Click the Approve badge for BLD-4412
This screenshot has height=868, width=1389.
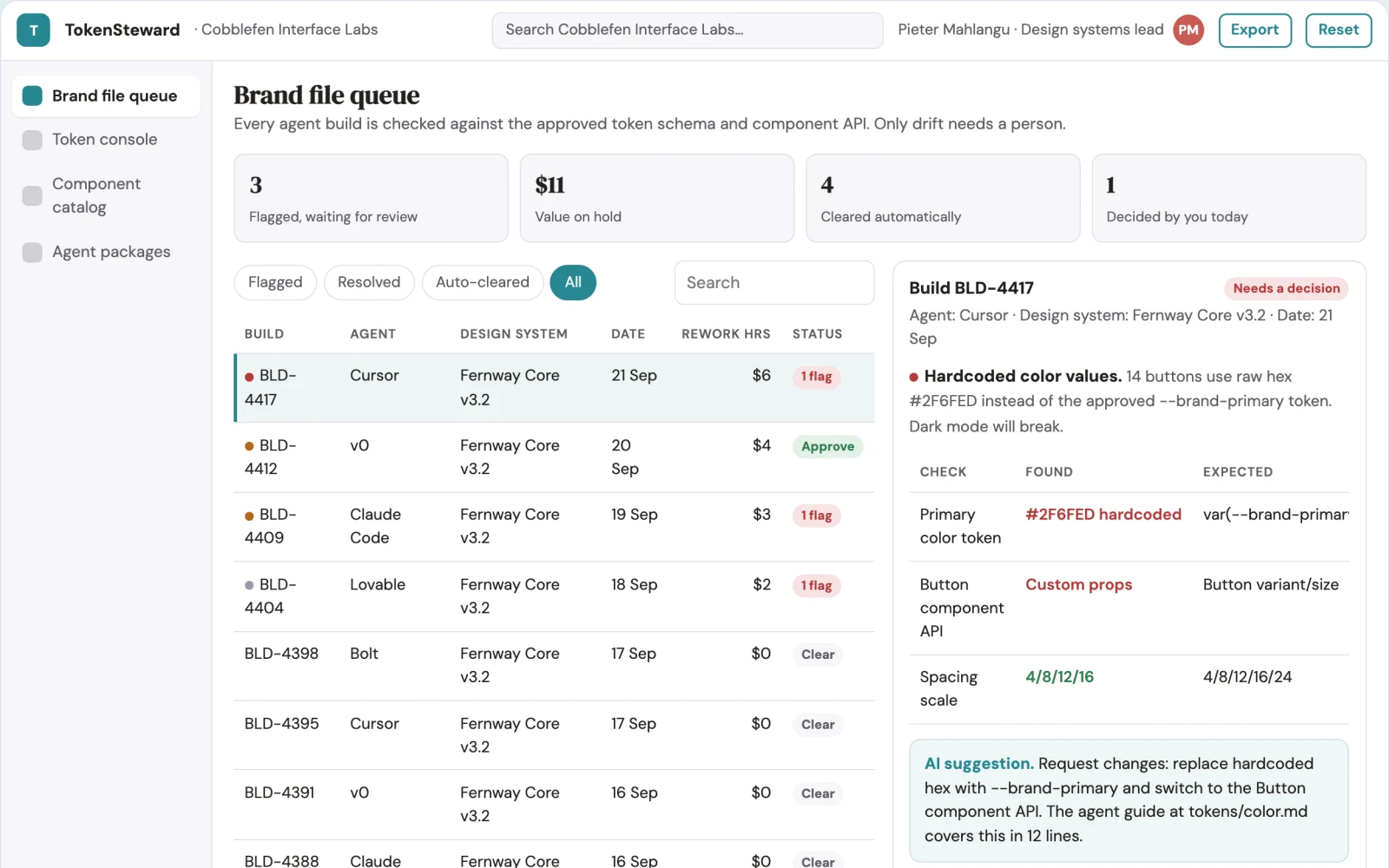827,447
